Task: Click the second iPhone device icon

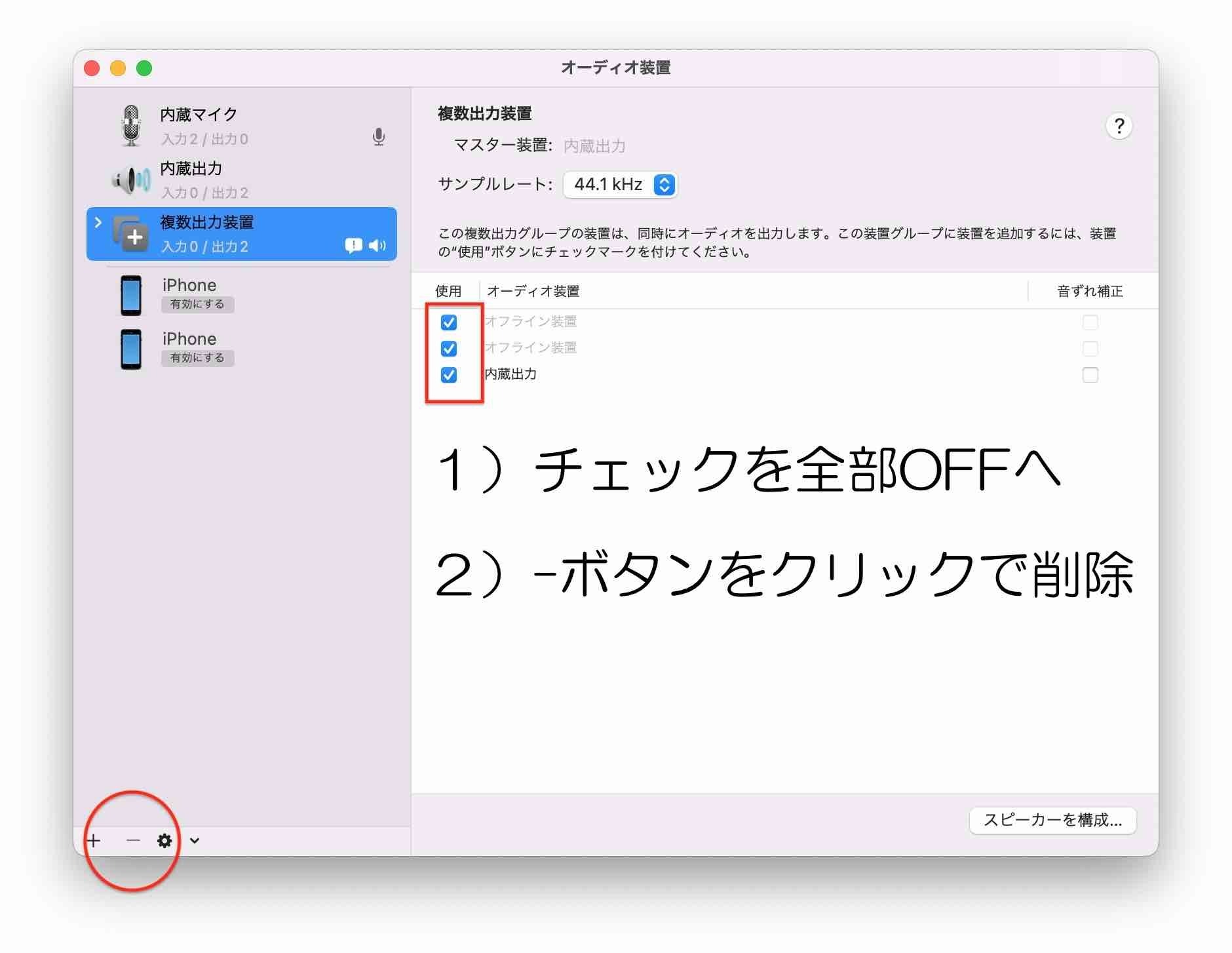Action: tap(131, 349)
